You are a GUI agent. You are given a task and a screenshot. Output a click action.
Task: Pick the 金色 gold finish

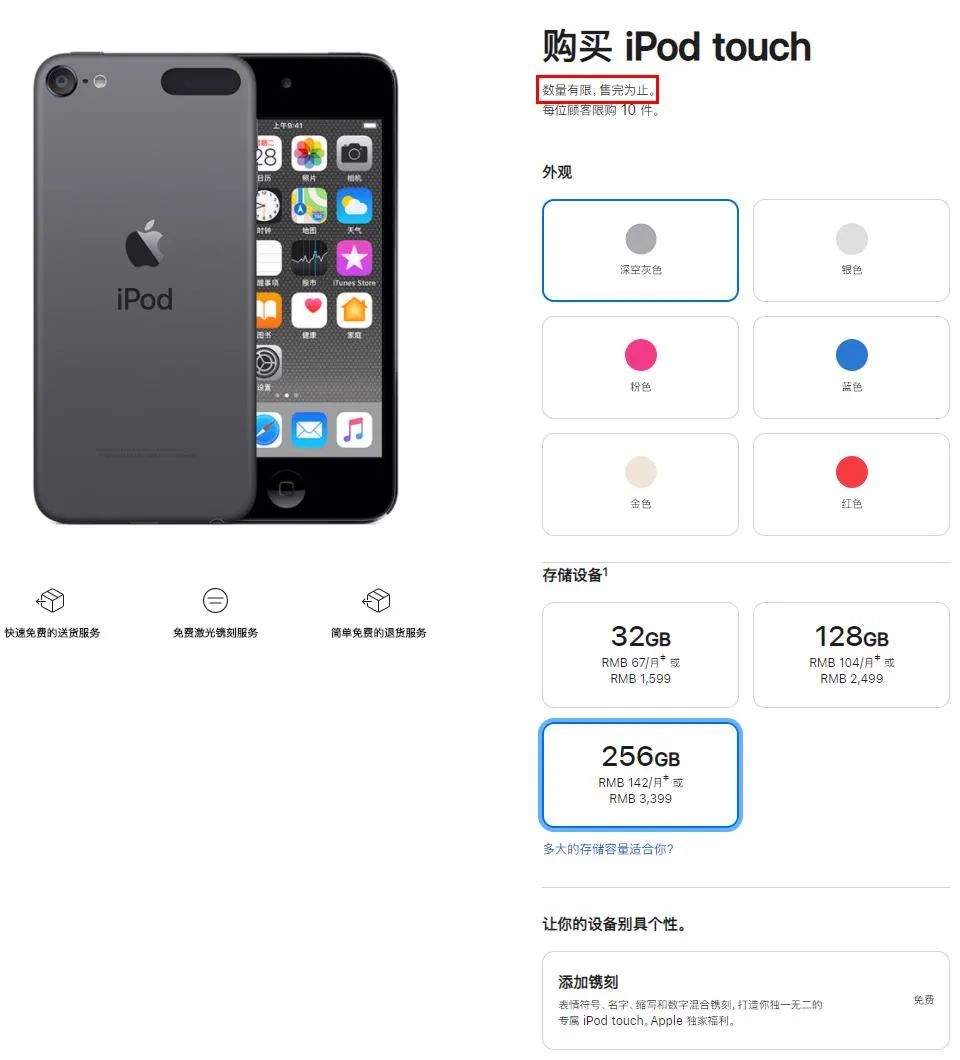point(640,484)
